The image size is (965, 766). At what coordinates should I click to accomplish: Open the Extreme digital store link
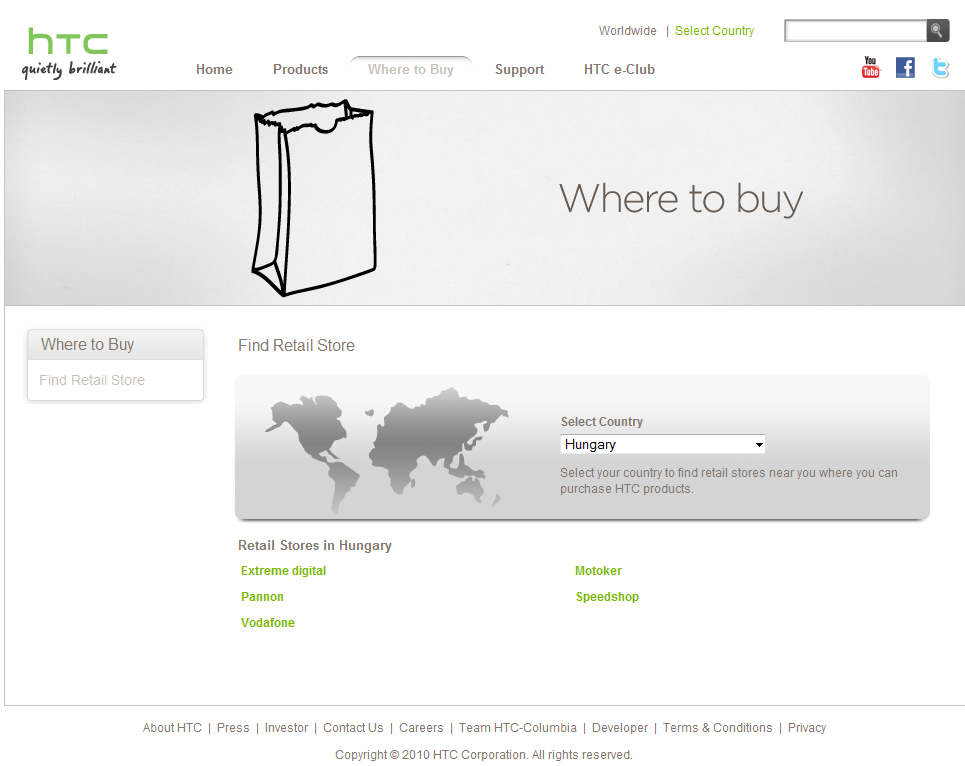coord(283,571)
